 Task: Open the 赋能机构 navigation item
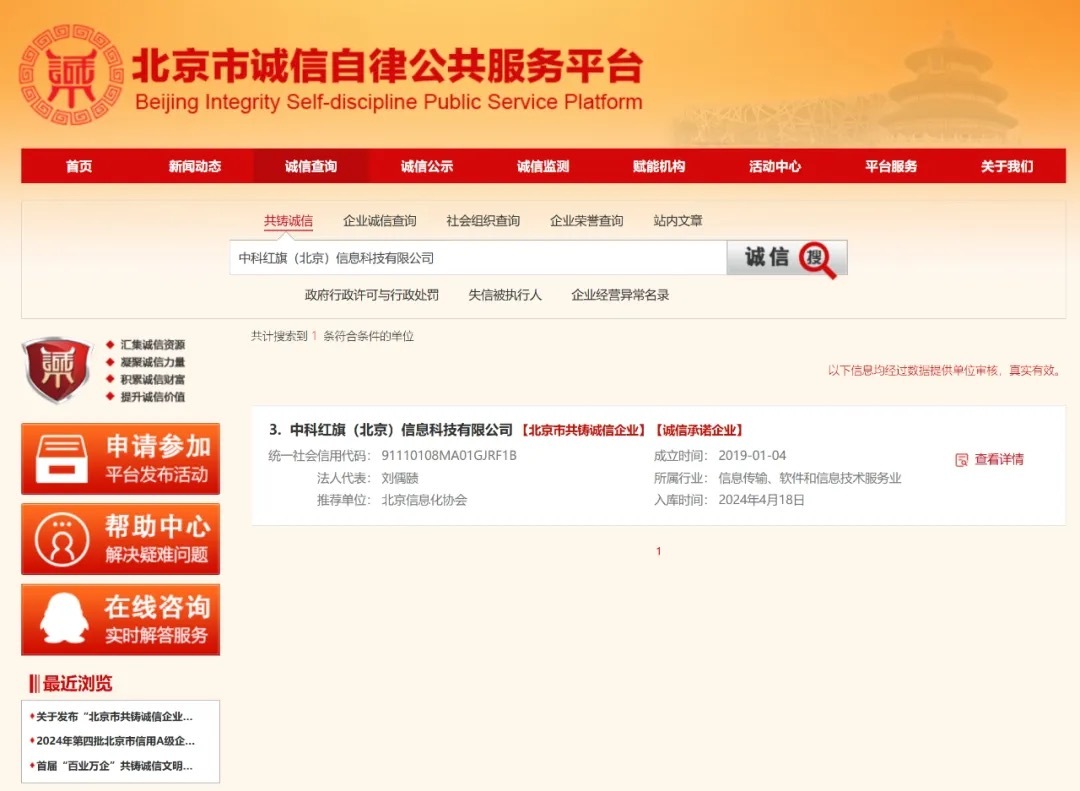(x=659, y=166)
